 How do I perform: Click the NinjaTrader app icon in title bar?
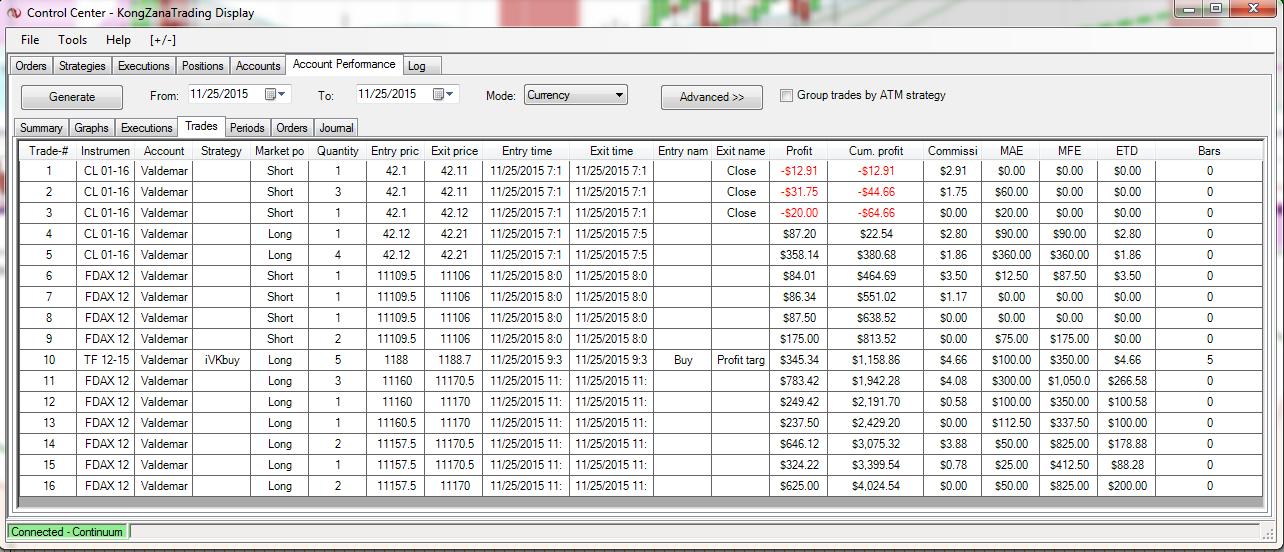[13, 13]
